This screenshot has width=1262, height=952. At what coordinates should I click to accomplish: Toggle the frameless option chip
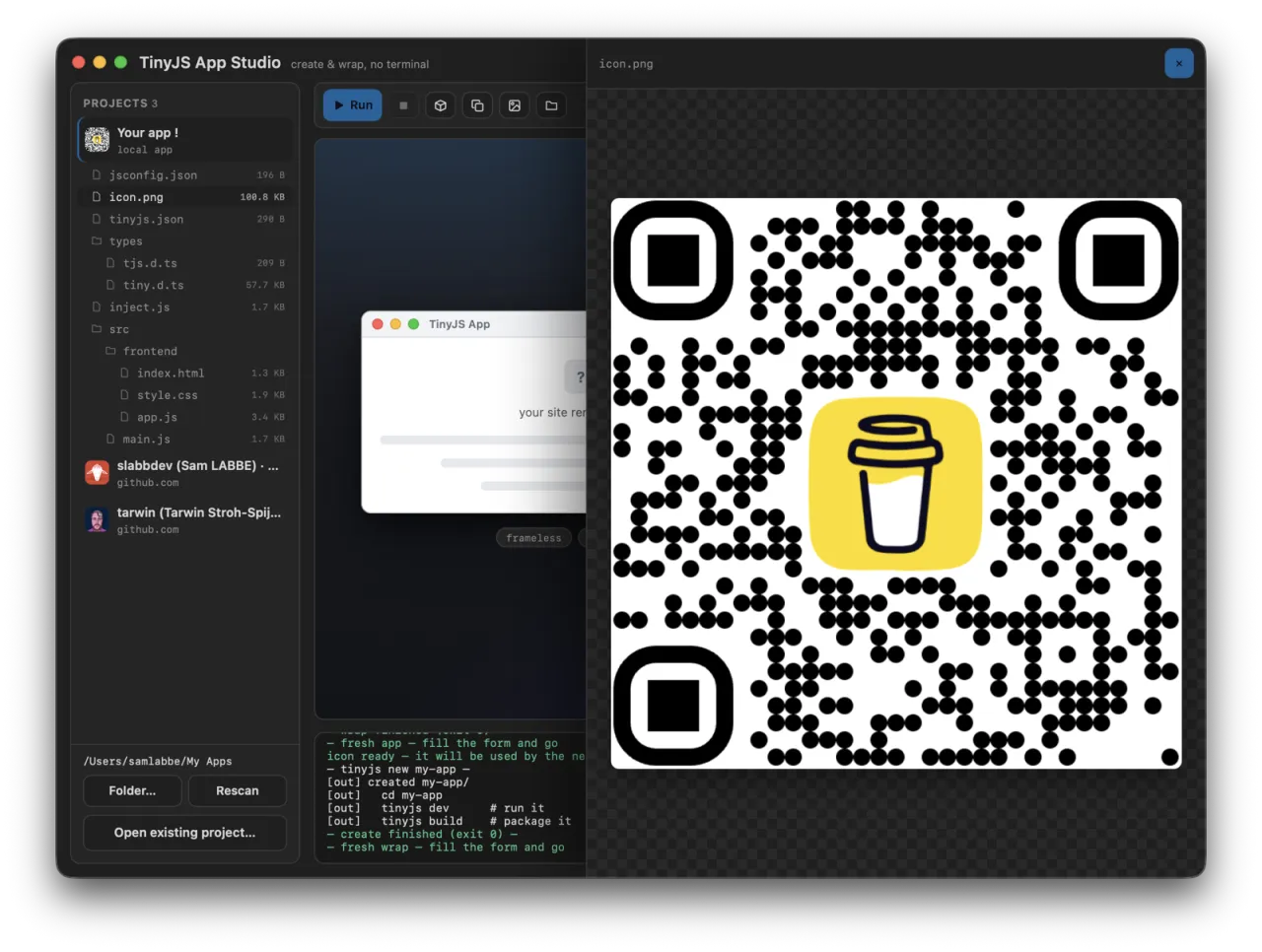(x=533, y=538)
